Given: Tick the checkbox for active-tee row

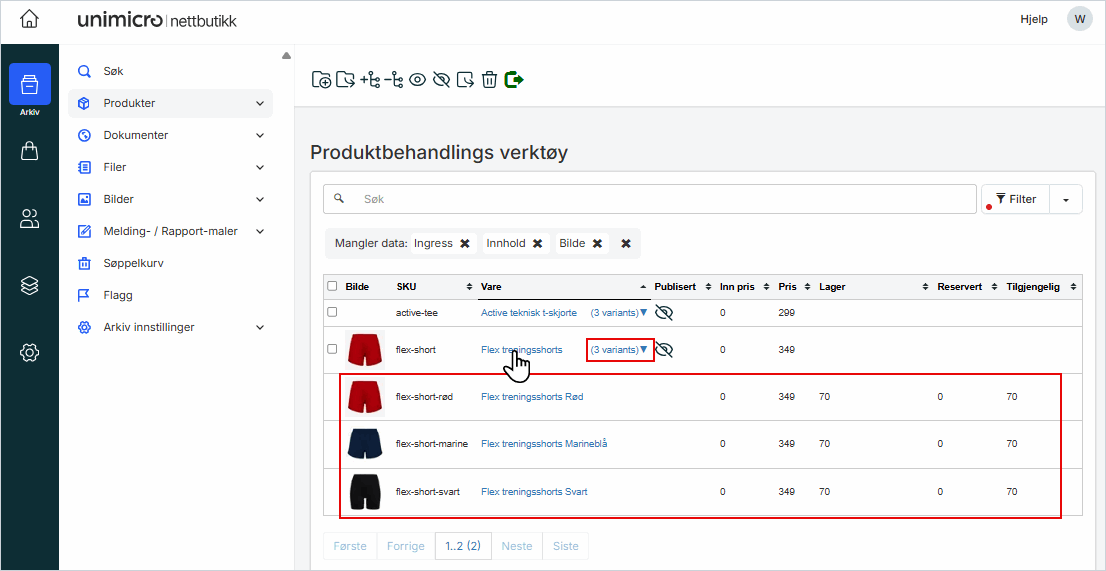Looking at the screenshot, I should point(332,313).
